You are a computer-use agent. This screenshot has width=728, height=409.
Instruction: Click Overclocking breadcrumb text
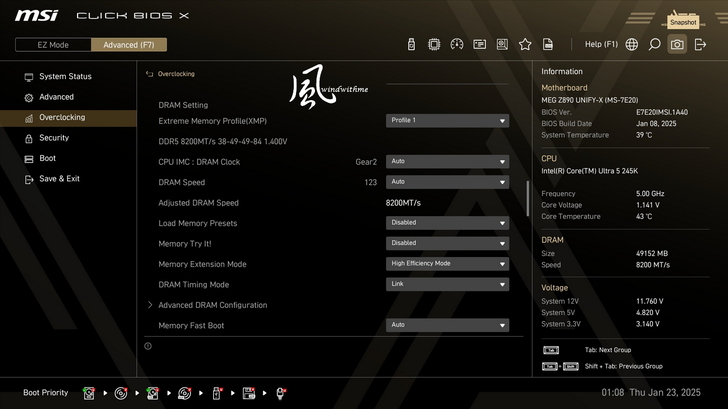[x=176, y=74]
